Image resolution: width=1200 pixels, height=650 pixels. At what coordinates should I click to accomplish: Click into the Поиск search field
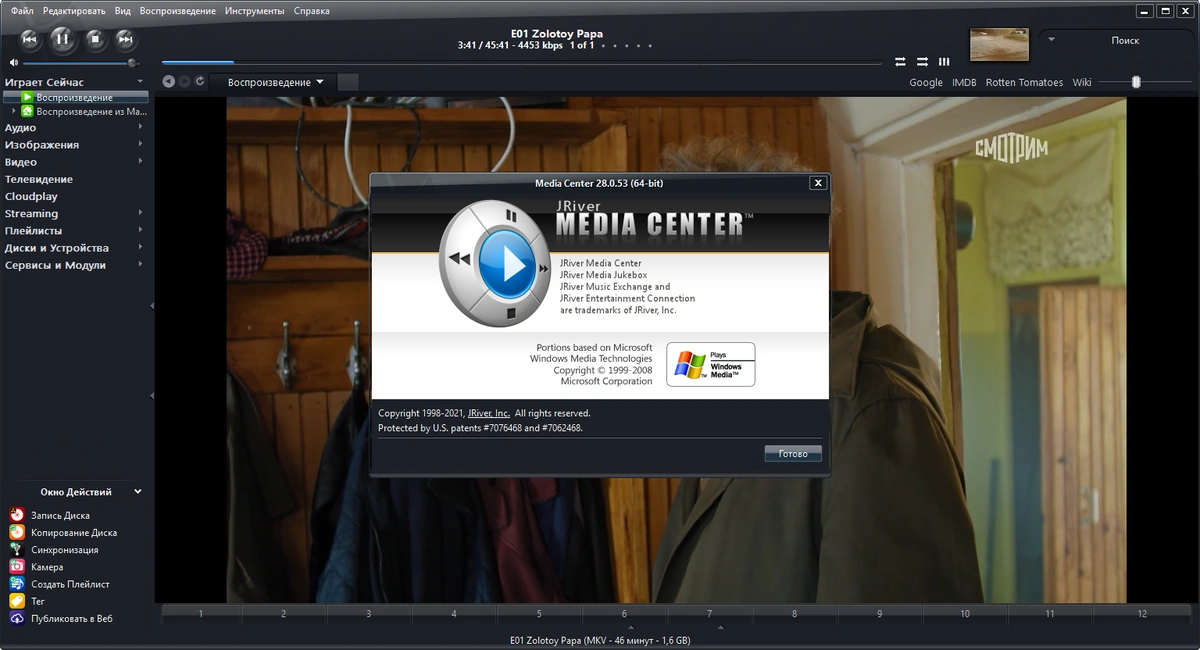1125,40
